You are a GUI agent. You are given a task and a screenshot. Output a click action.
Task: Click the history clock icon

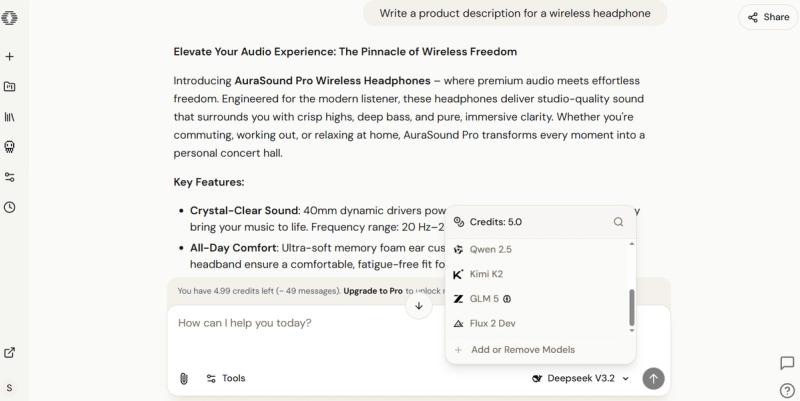10,207
